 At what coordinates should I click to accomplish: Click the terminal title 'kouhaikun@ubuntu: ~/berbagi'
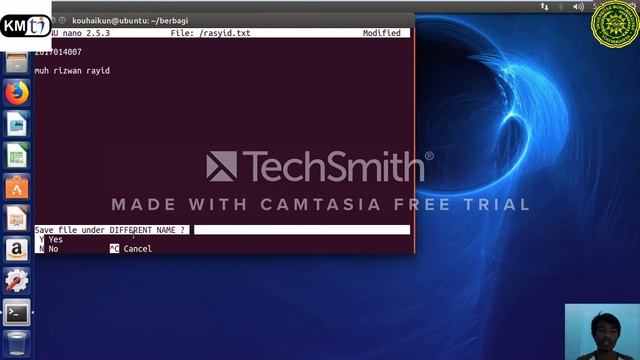[130, 20]
